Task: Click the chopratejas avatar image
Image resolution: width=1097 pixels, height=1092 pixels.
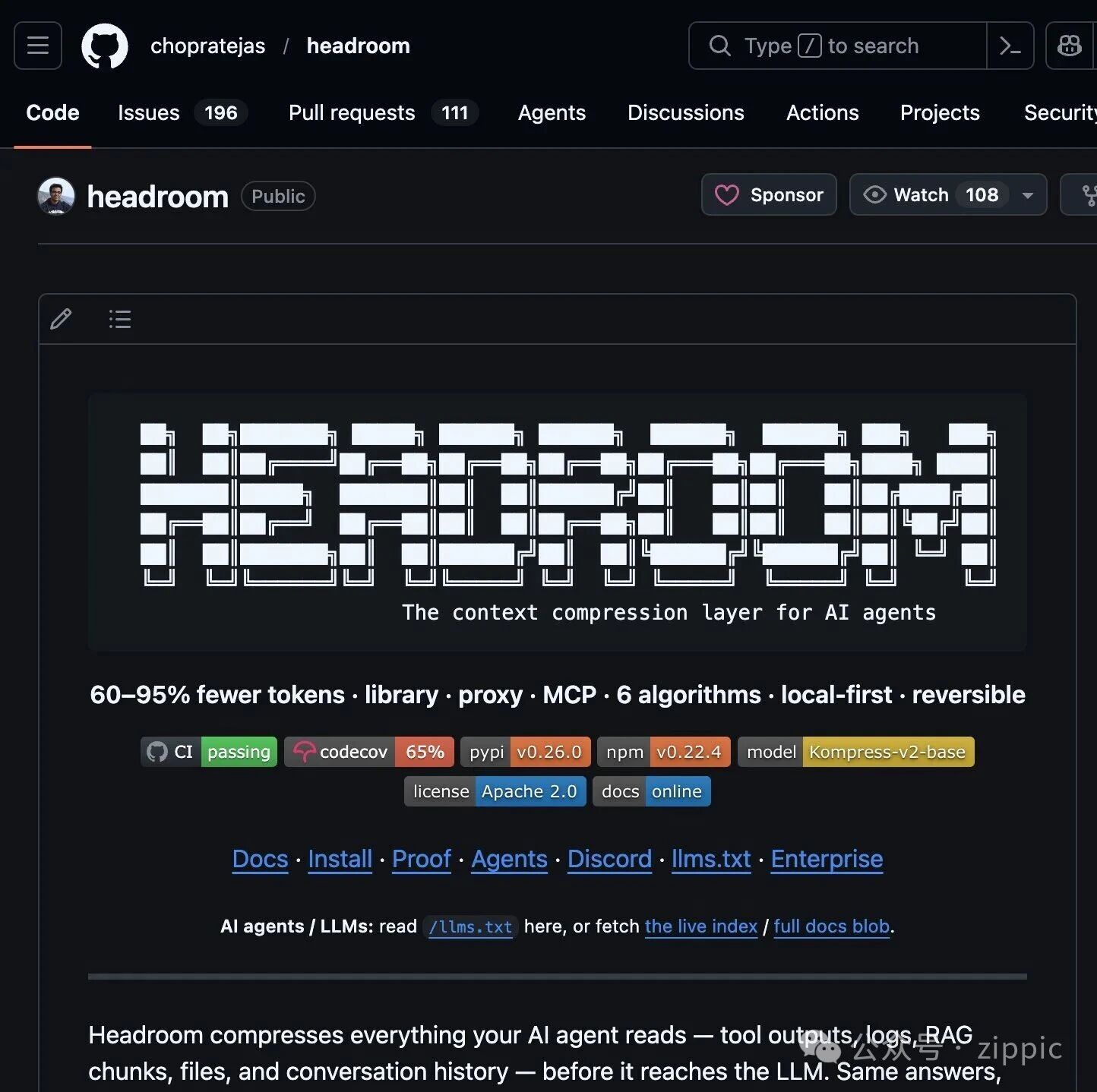Action: [x=56, y=196]
